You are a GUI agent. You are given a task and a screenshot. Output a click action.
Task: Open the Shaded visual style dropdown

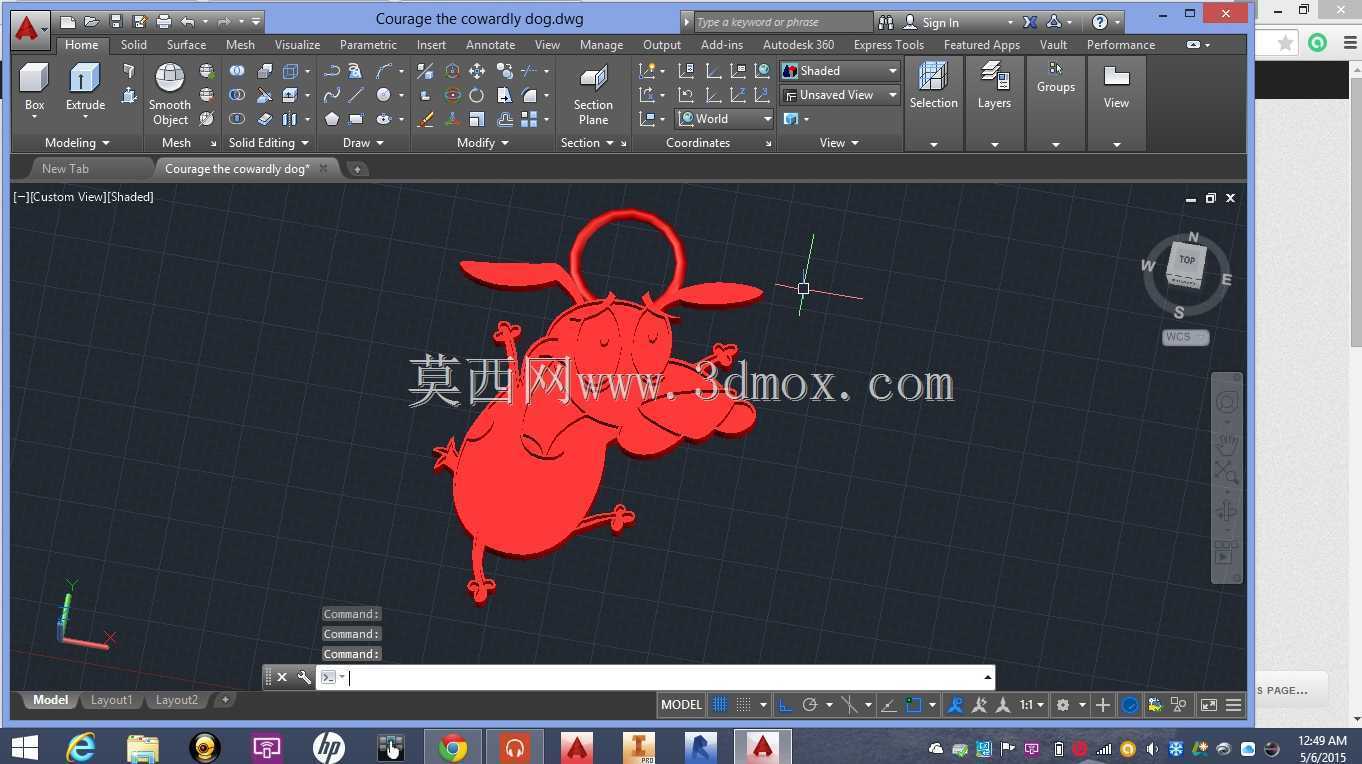tap(840, 71)
